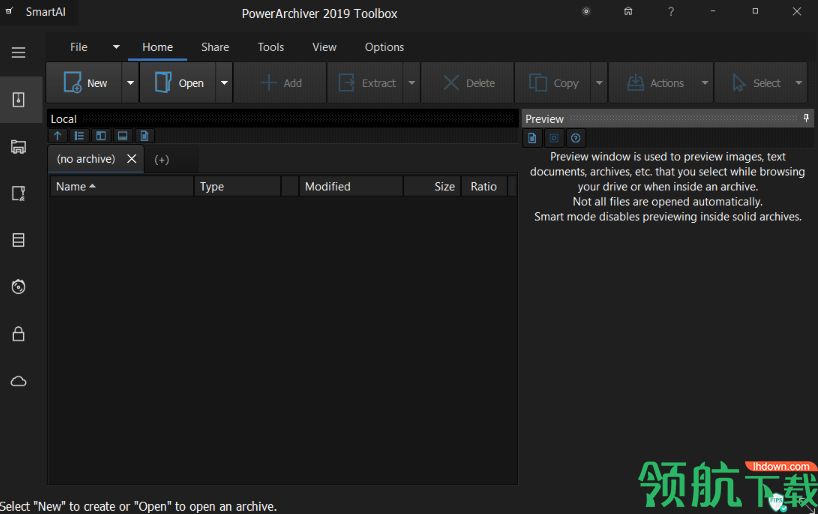This screenshot has height=514, width=818.
Task: Open the File menu
Action: tap(79, 47)
